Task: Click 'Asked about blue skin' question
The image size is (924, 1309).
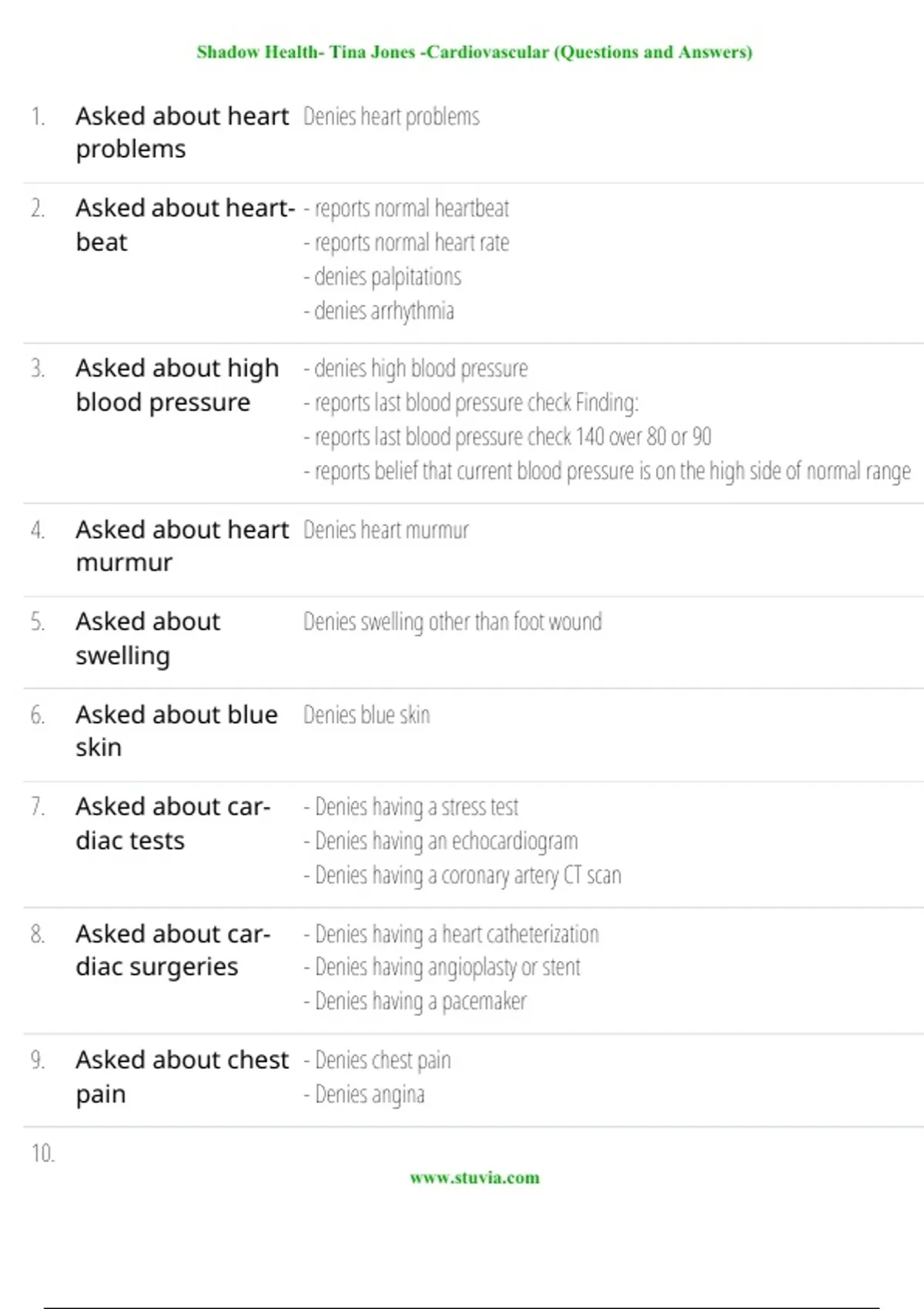Action: [176, 731]
